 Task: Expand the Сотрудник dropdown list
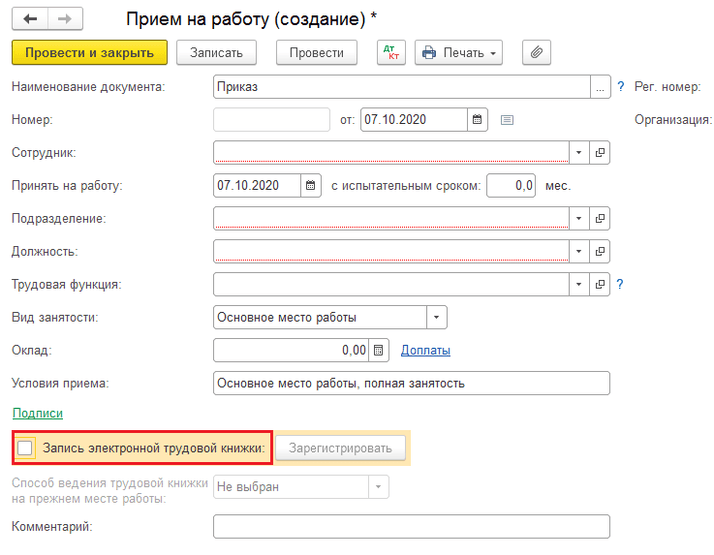click(579, 153)
